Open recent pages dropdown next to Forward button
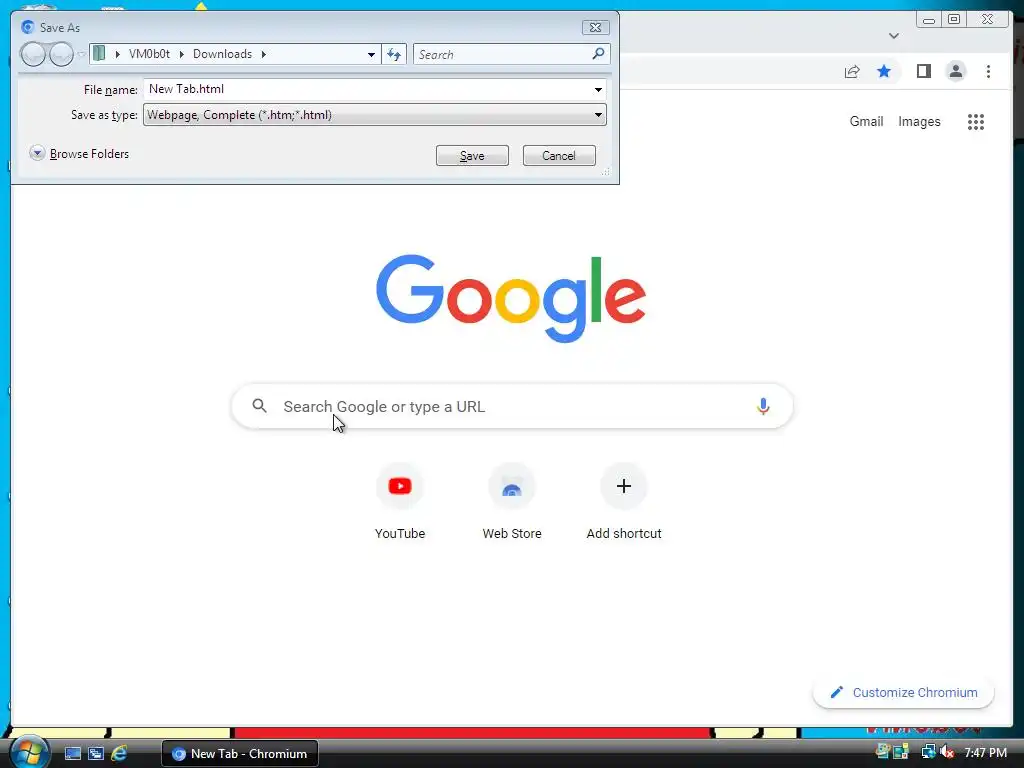This screenshot has height=768, width=1024. [x=82, y=54]
